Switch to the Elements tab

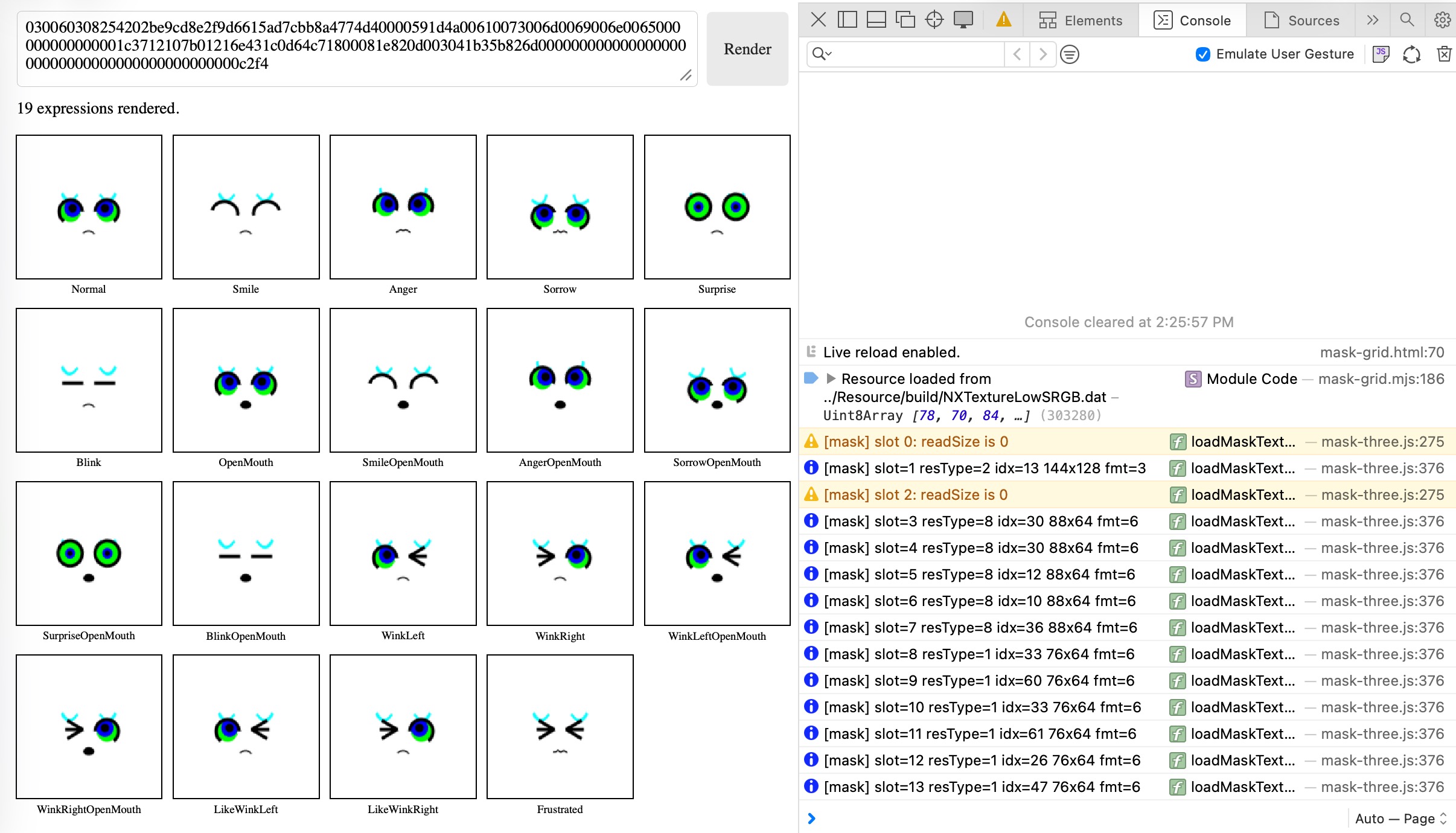click(1080, 21)
